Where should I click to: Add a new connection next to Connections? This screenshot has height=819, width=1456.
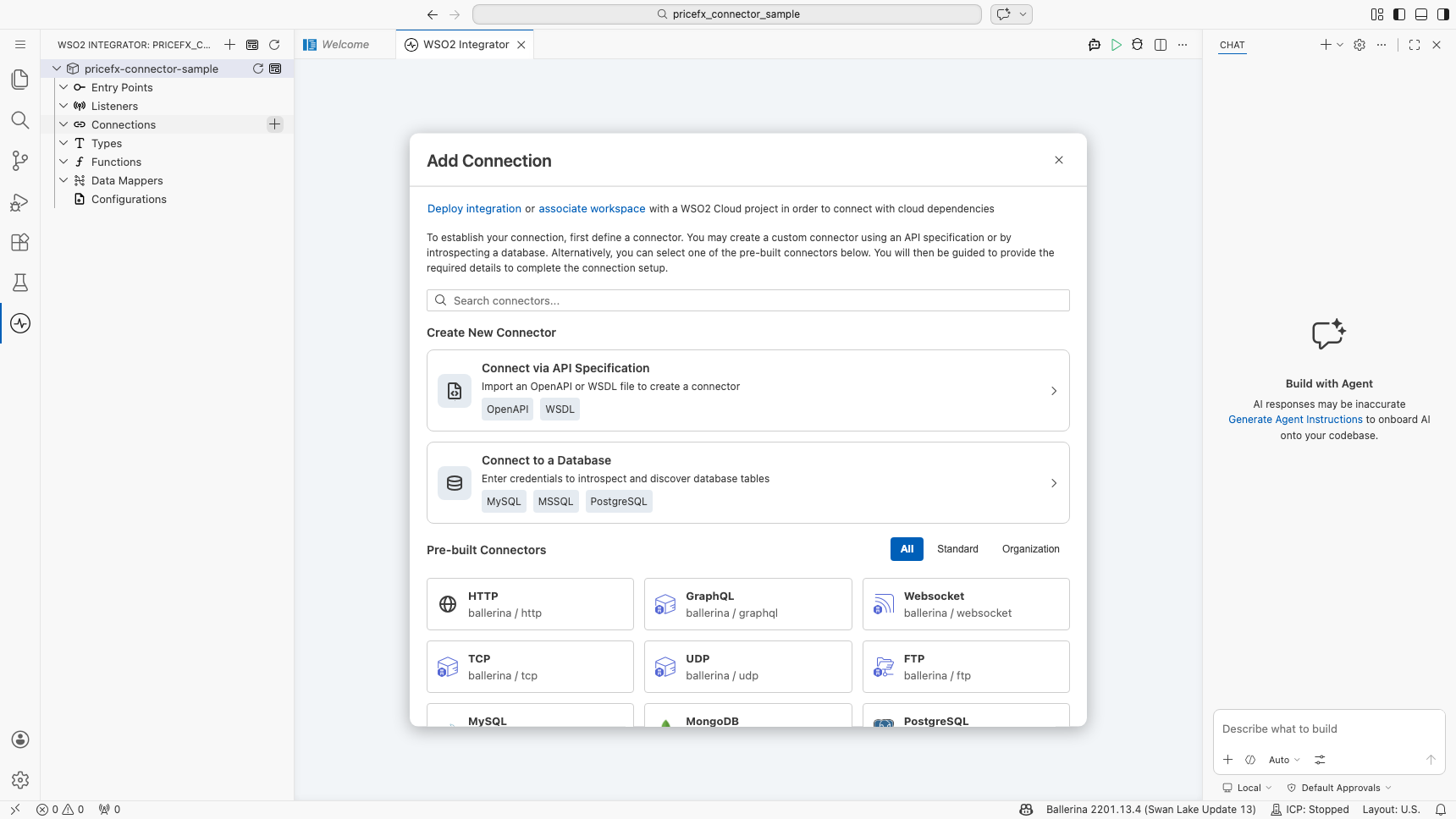(274, 124)
